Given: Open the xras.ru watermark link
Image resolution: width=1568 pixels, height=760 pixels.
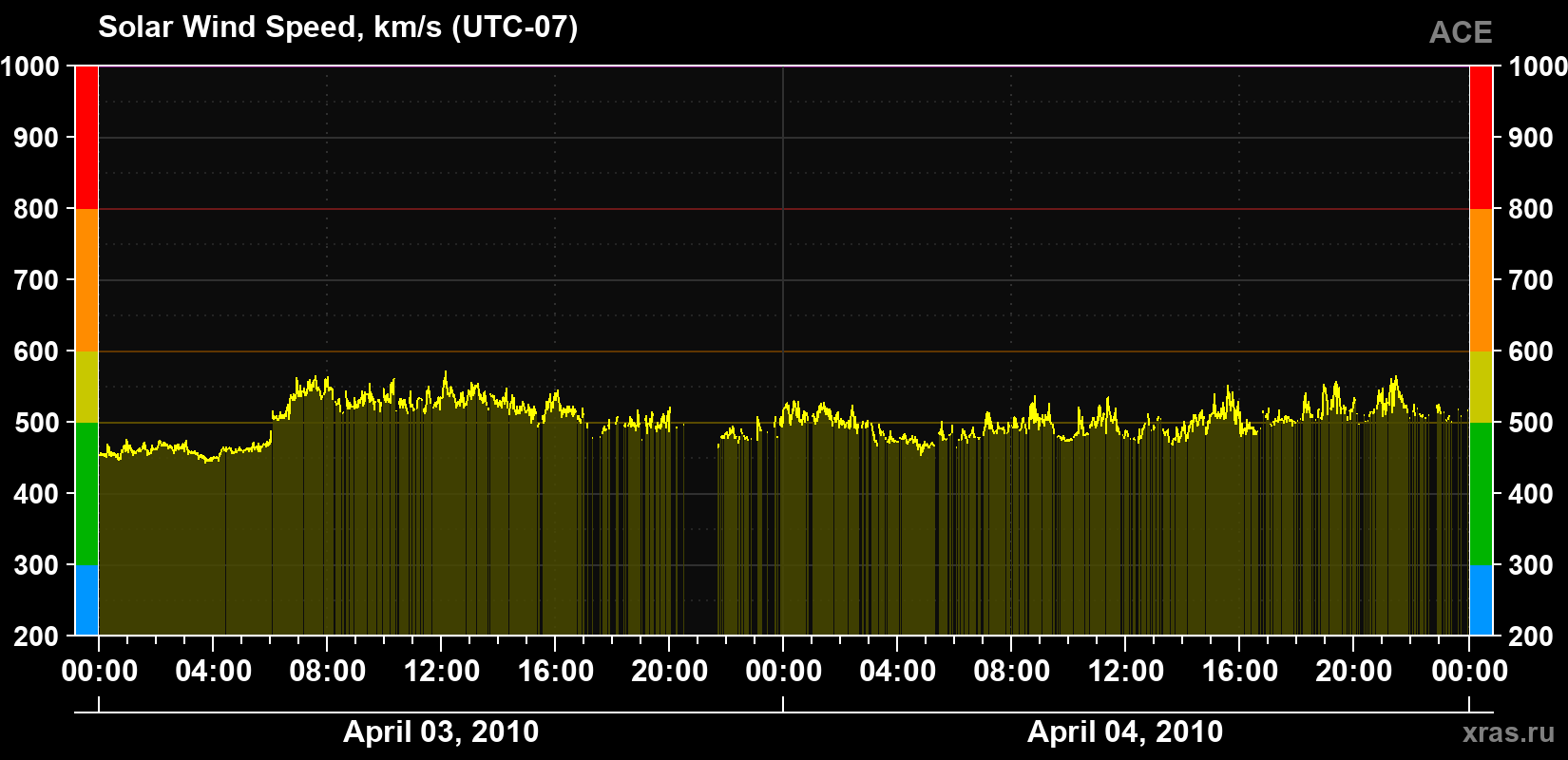Looking at the screenshot, I should pos(1509,732).
